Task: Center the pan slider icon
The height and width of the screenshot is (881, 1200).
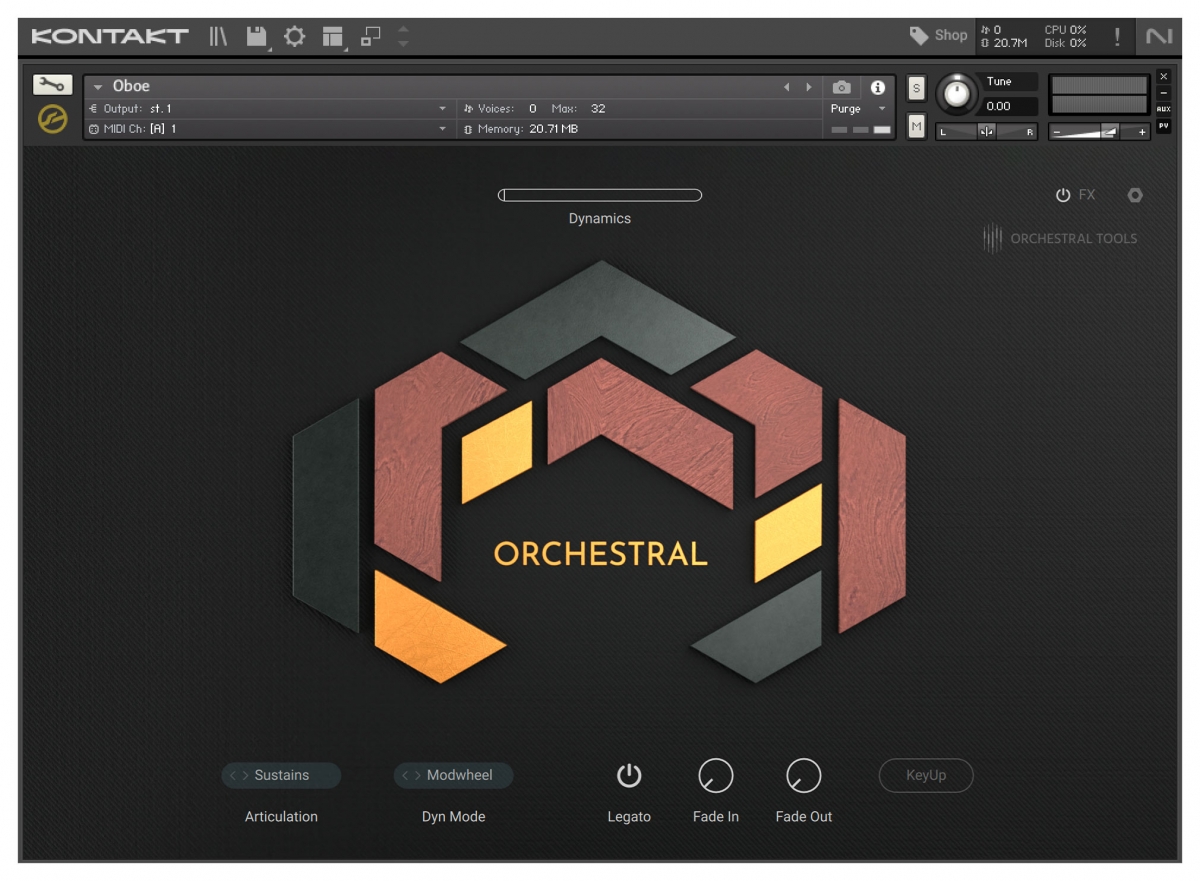Action: pyautogui.click(x=986, y=131)
